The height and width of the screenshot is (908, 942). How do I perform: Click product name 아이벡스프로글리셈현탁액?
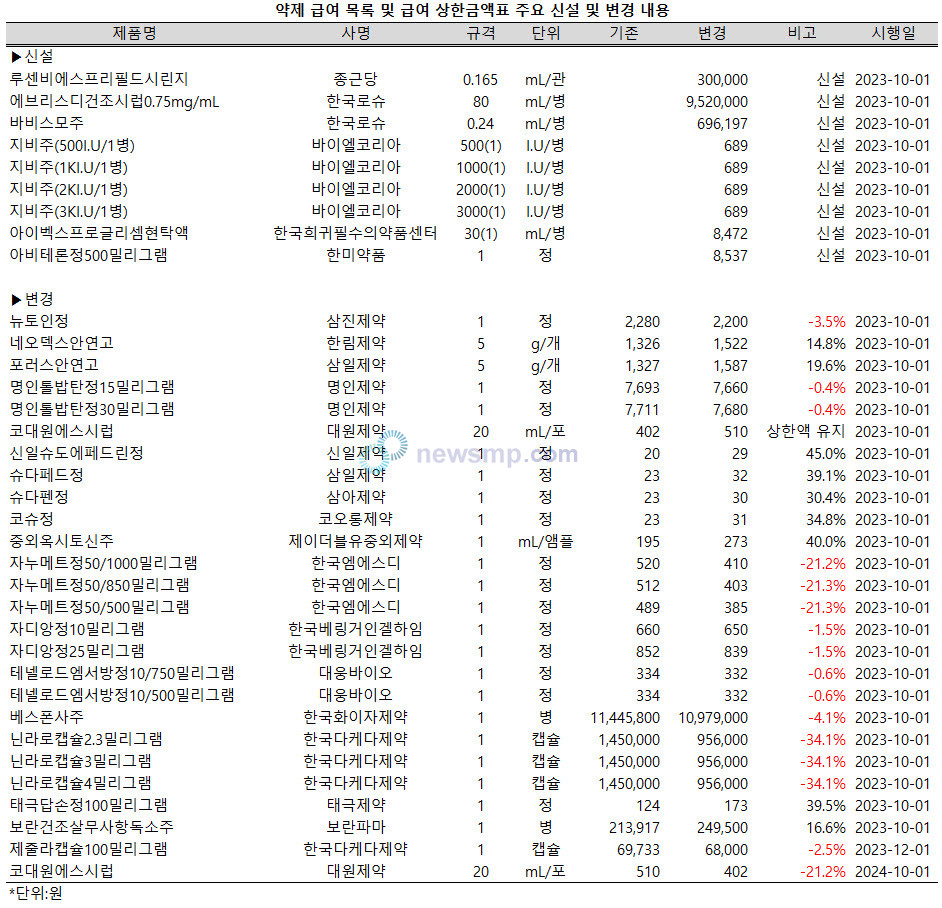pos(99,233)
